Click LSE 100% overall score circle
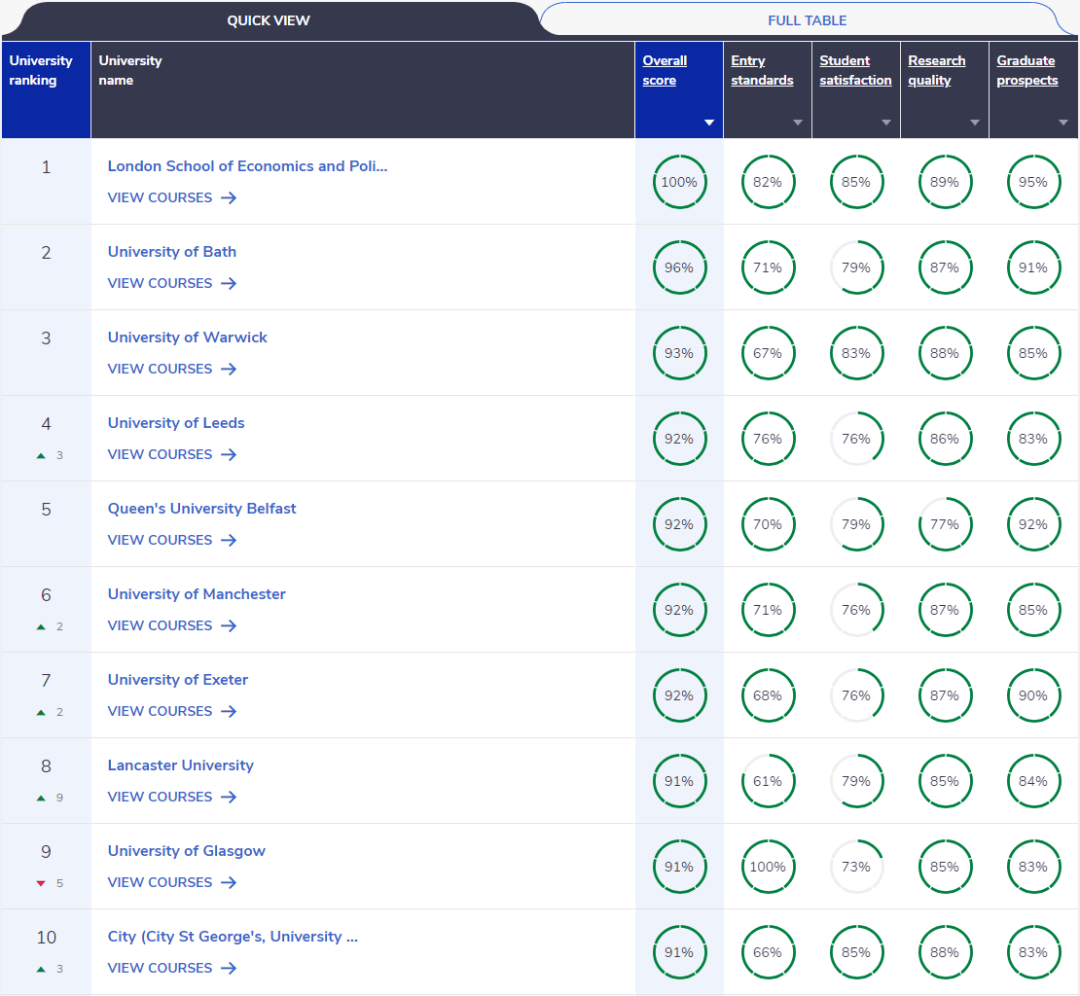The height and width of the screenshot is (996, 1080). (679, 182)
